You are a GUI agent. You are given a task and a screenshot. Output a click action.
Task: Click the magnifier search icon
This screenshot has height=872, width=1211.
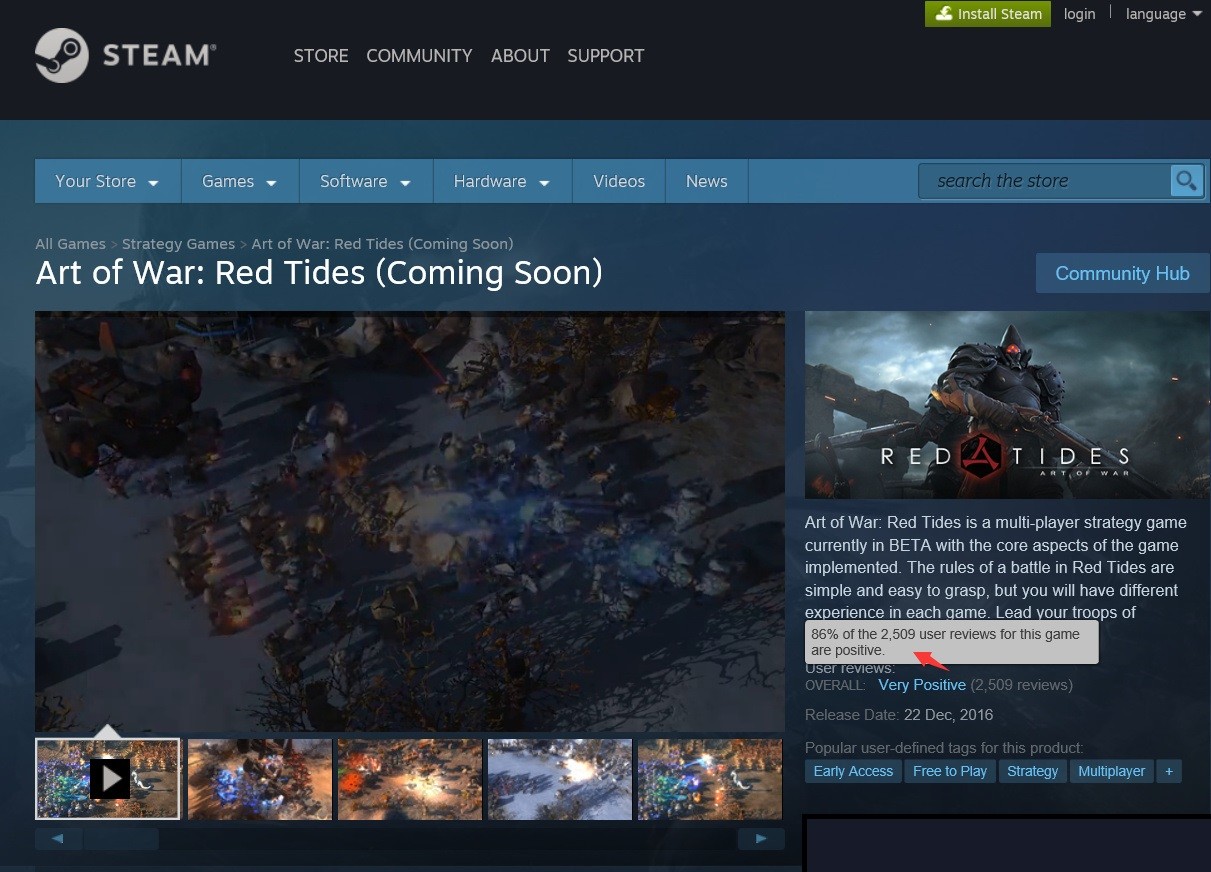click(1186, 181)
